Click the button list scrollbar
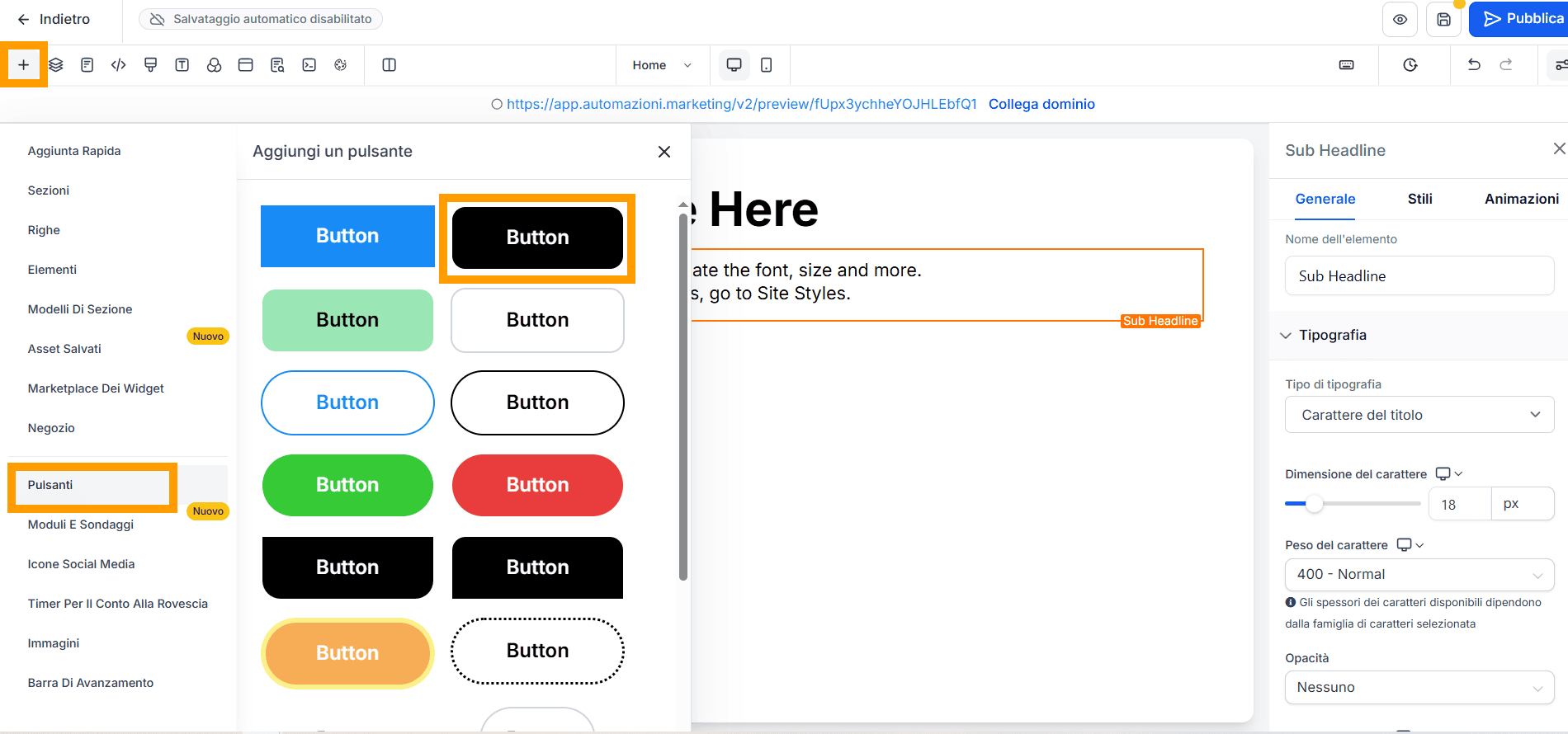 click(x=683, y=396)
